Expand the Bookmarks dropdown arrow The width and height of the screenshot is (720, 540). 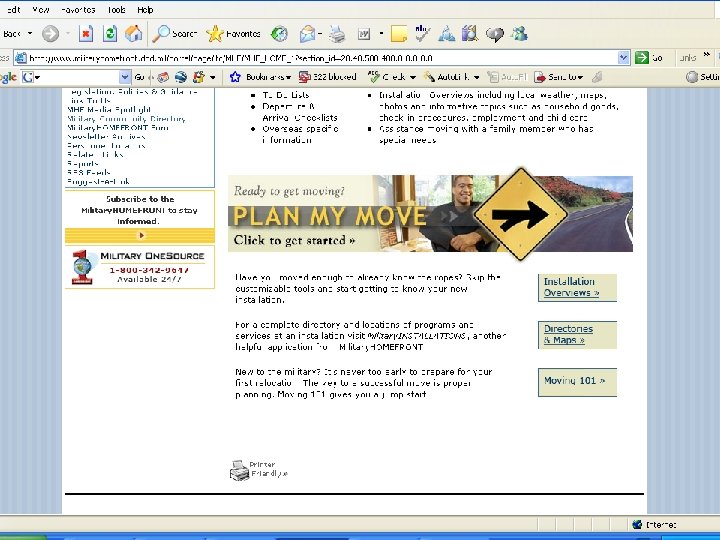click(288, 77)
